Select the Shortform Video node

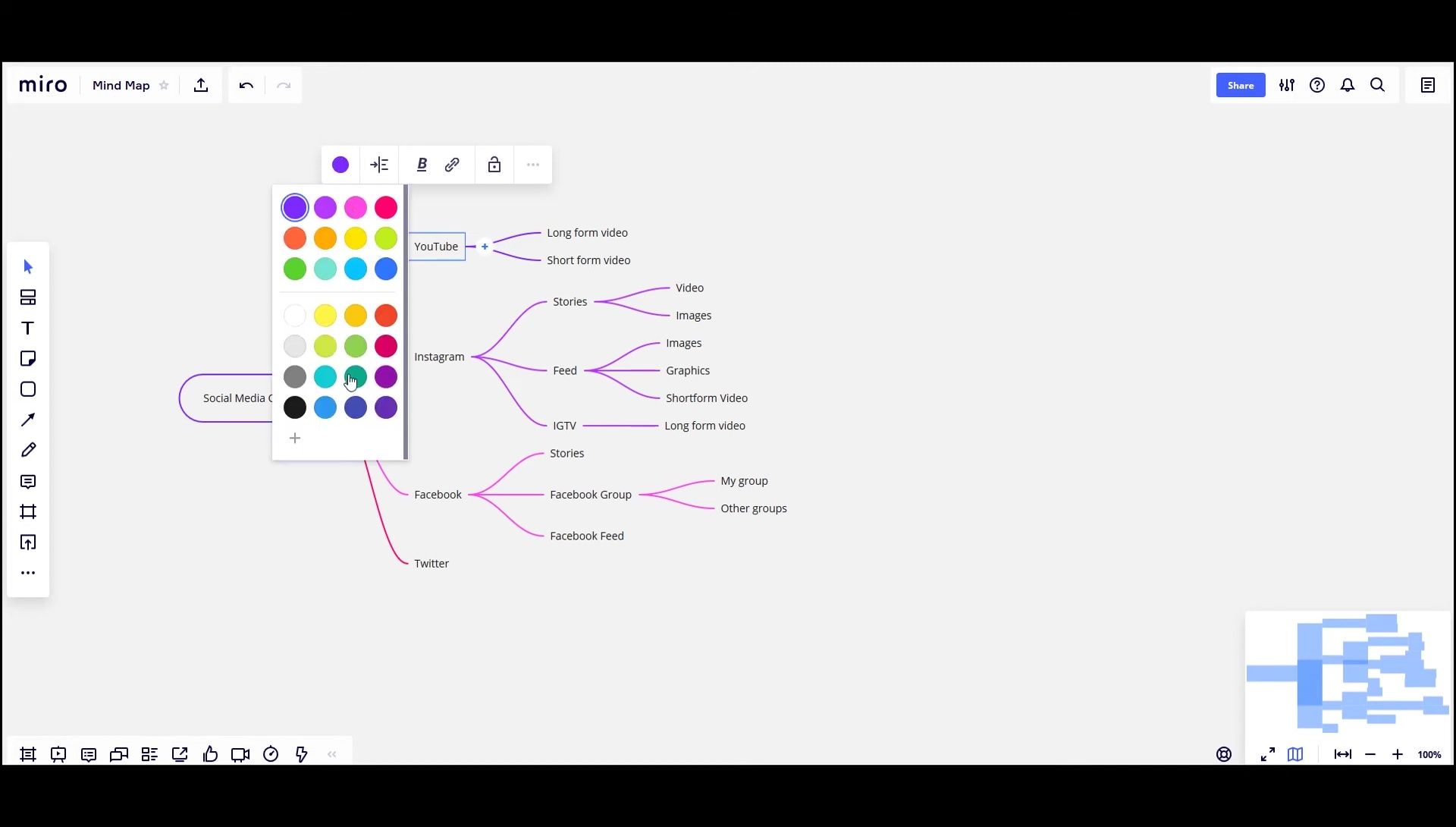(x=707, y=398)
